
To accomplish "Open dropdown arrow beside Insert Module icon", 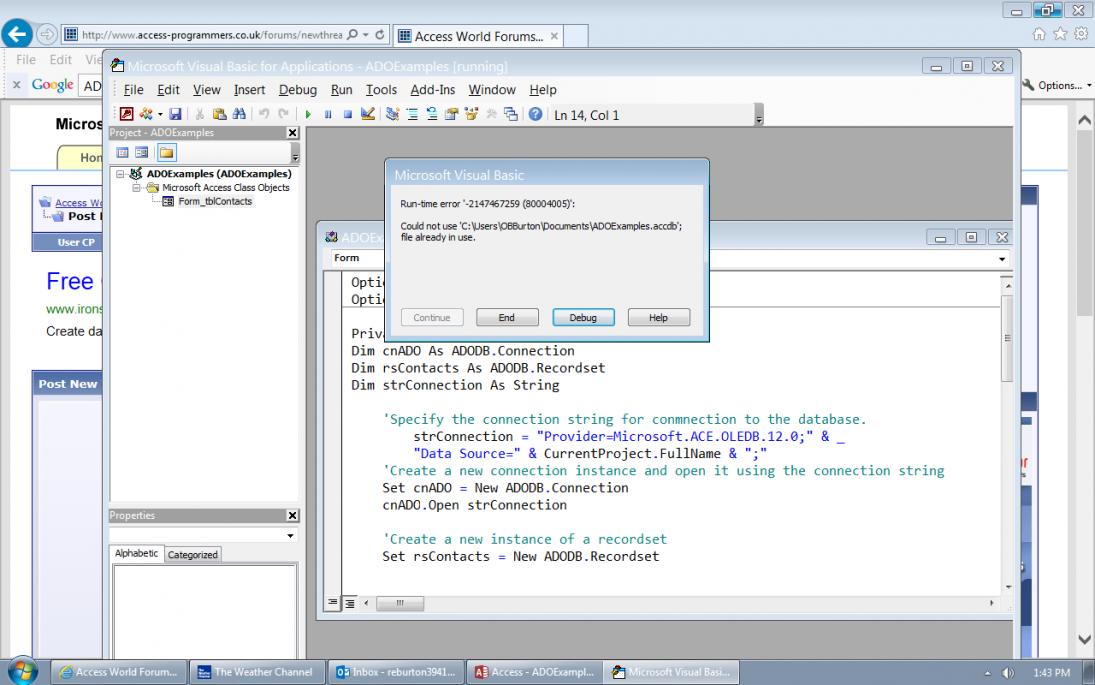I will 160,114.
